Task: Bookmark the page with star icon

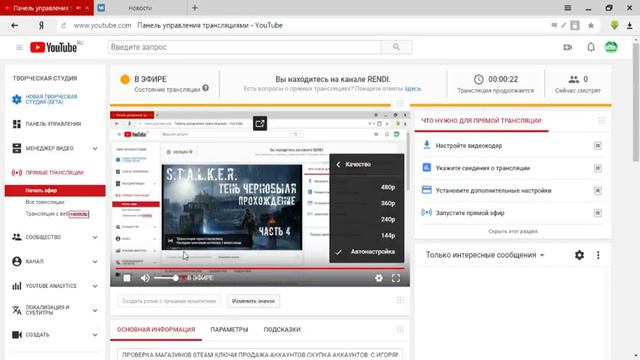Action: [591, 25]
